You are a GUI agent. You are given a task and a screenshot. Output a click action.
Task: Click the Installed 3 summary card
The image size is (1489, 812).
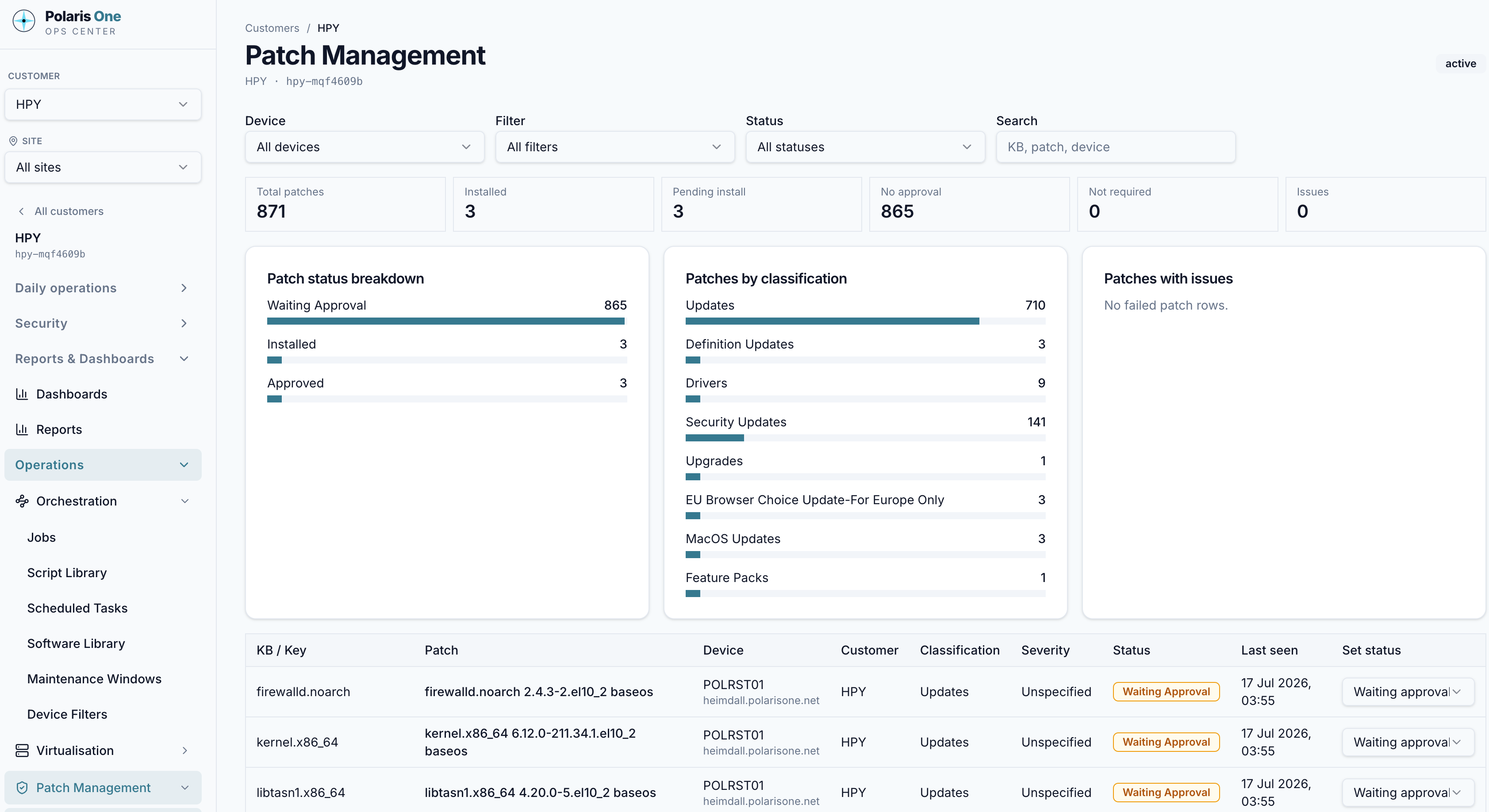click(x=553, y=204)
